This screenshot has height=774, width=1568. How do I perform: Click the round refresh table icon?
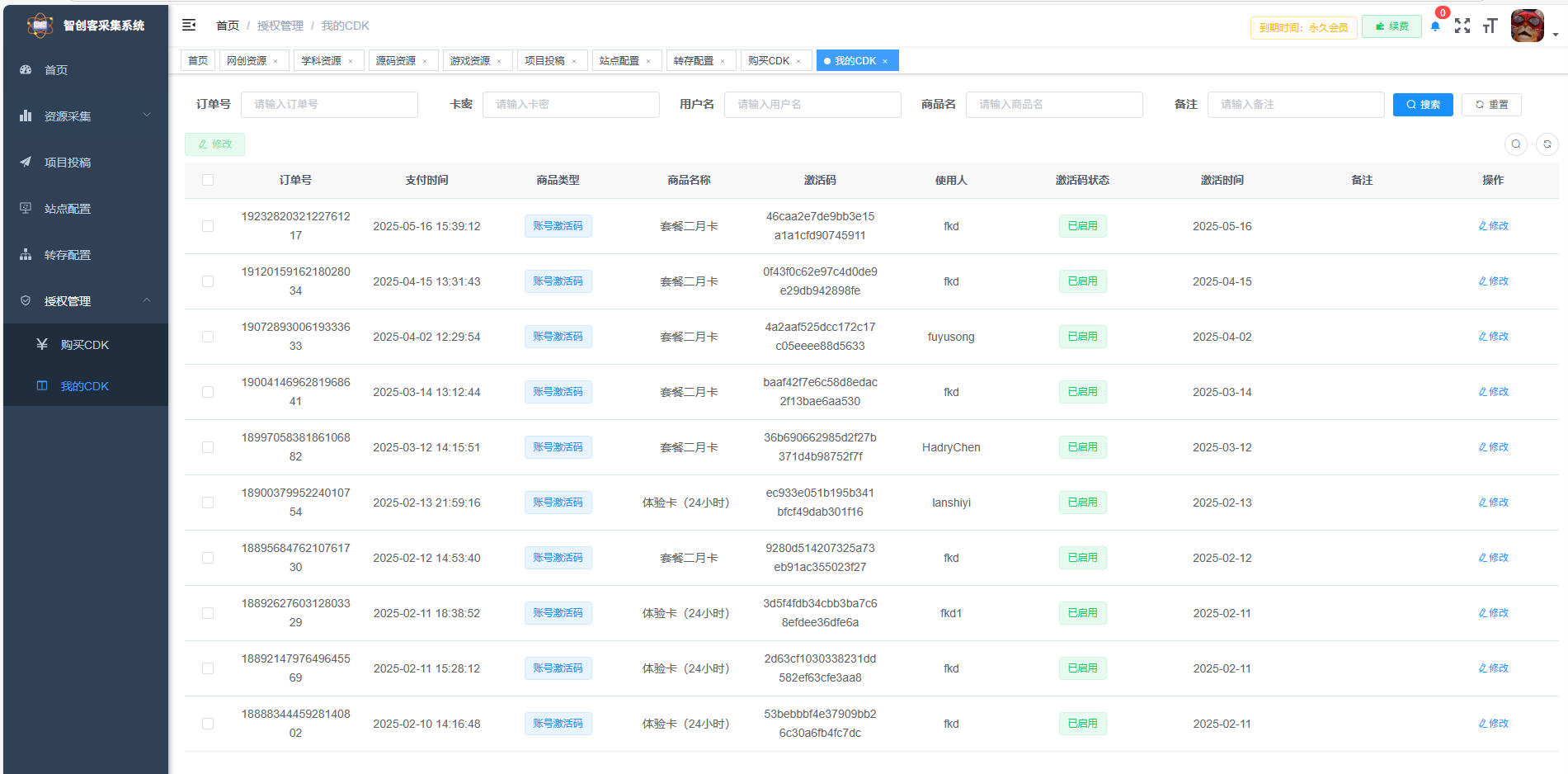coord(1547,144)
